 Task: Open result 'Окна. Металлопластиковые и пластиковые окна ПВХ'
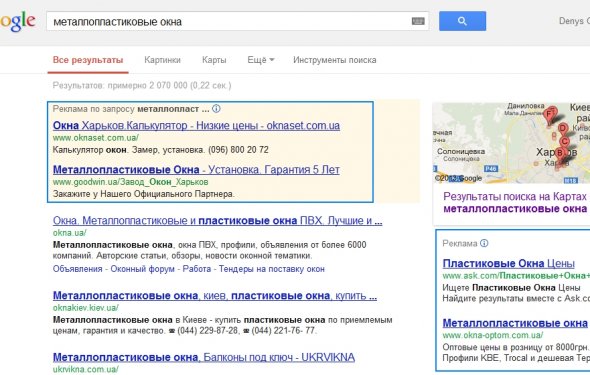point(217,220)
